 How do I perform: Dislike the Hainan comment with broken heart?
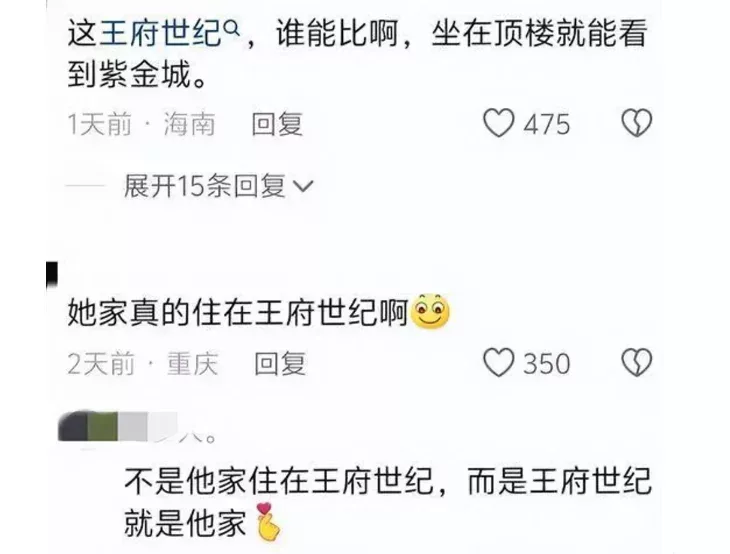[637, 123]
